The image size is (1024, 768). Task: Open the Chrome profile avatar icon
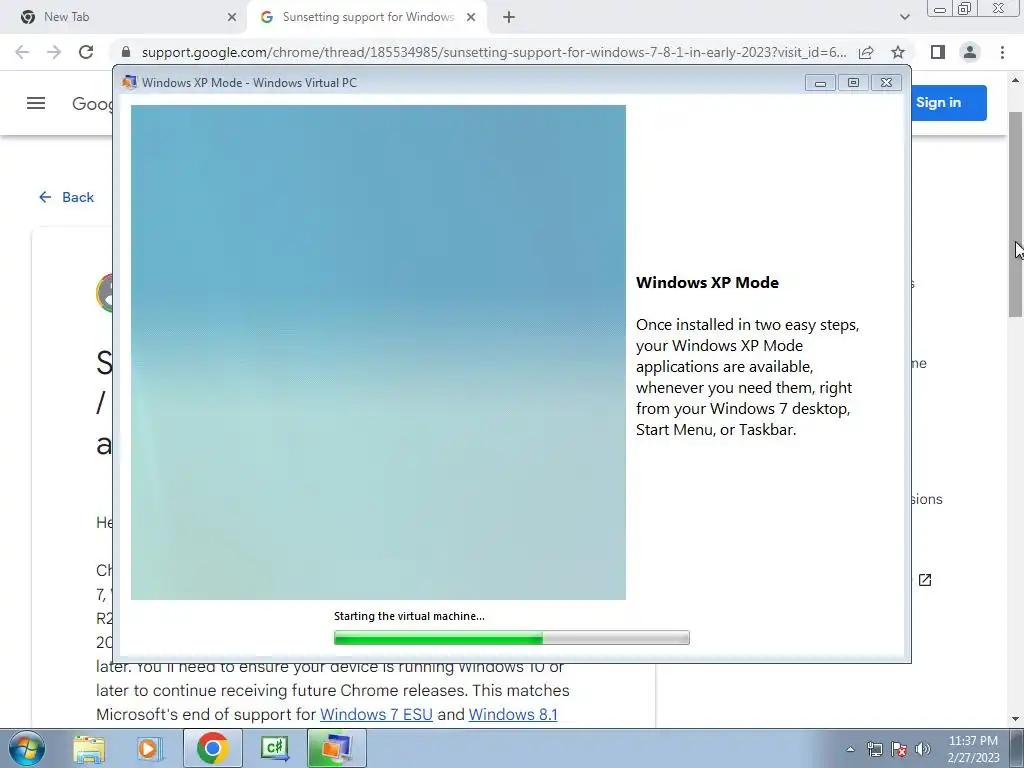(970, 52)
